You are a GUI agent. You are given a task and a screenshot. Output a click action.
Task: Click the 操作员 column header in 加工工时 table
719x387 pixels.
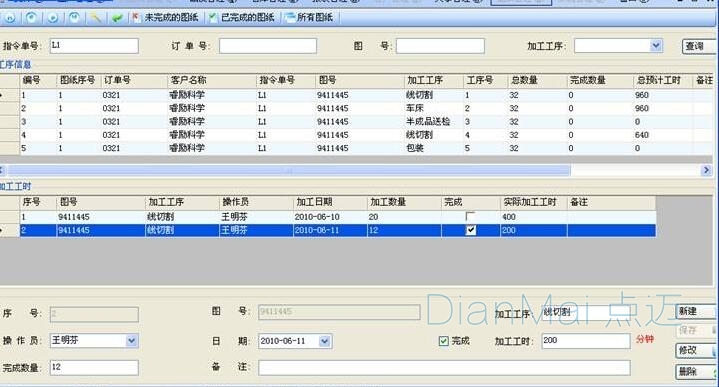(256, 202)
